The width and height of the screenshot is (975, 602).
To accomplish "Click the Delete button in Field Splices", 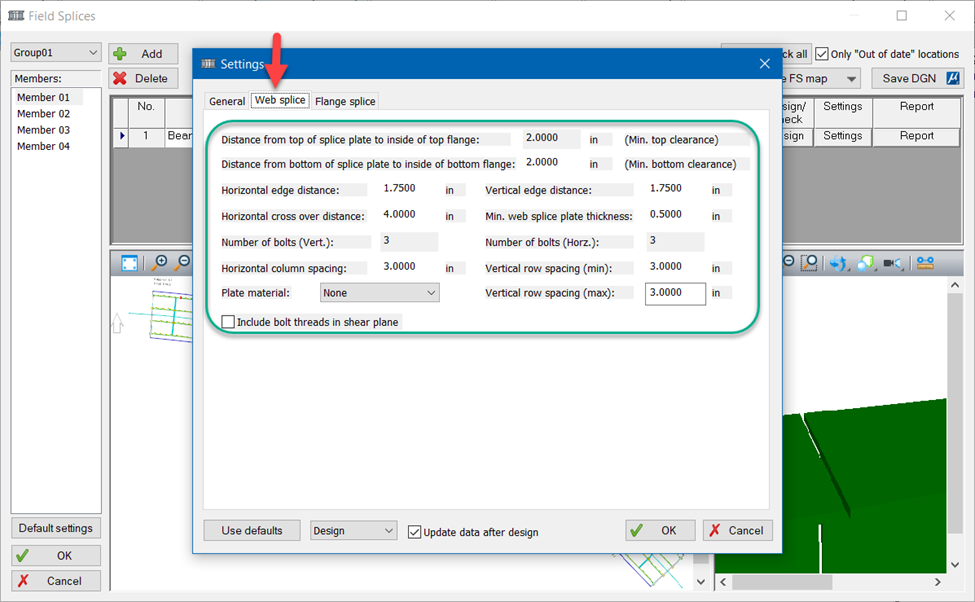I will [x=143, y=78].
